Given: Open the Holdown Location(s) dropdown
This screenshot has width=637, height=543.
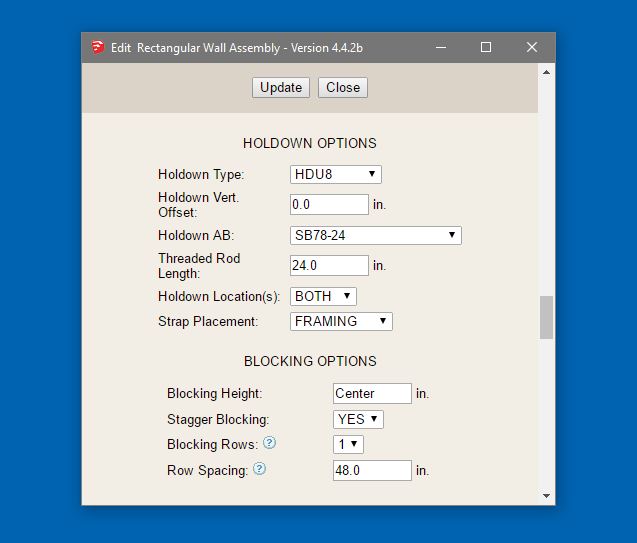Looking at the screenshot, I should click(323, 296).
